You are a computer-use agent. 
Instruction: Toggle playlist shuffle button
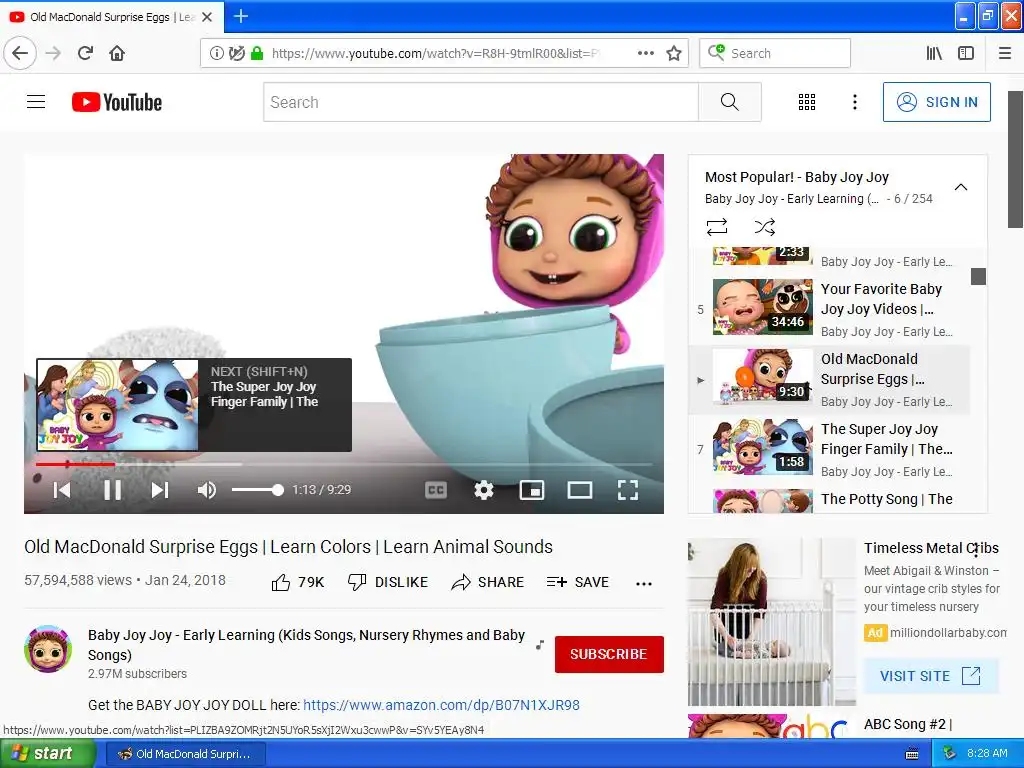tap(765, 227)
